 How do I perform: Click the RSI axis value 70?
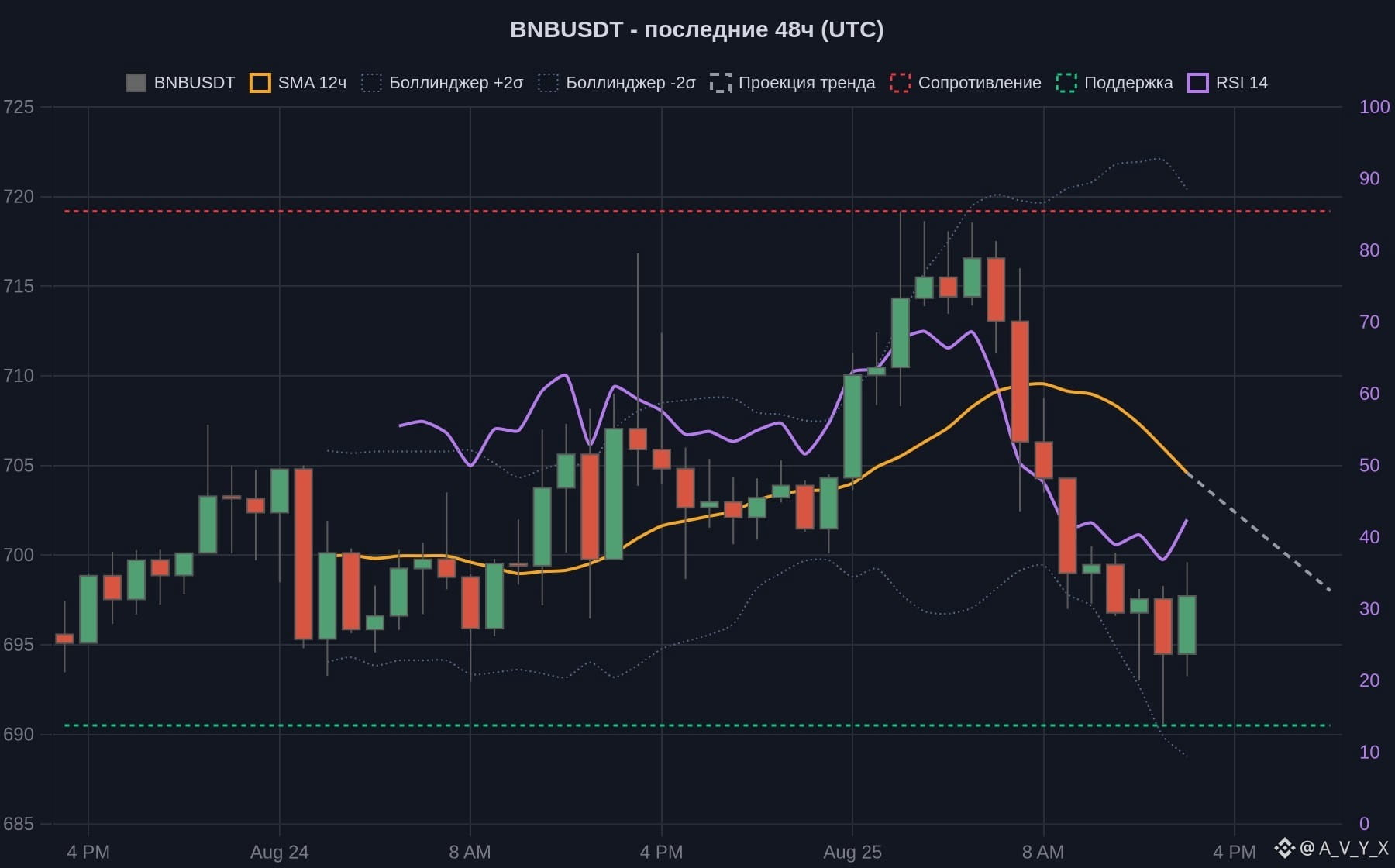pyautogui.click(x=1369, y=322)
